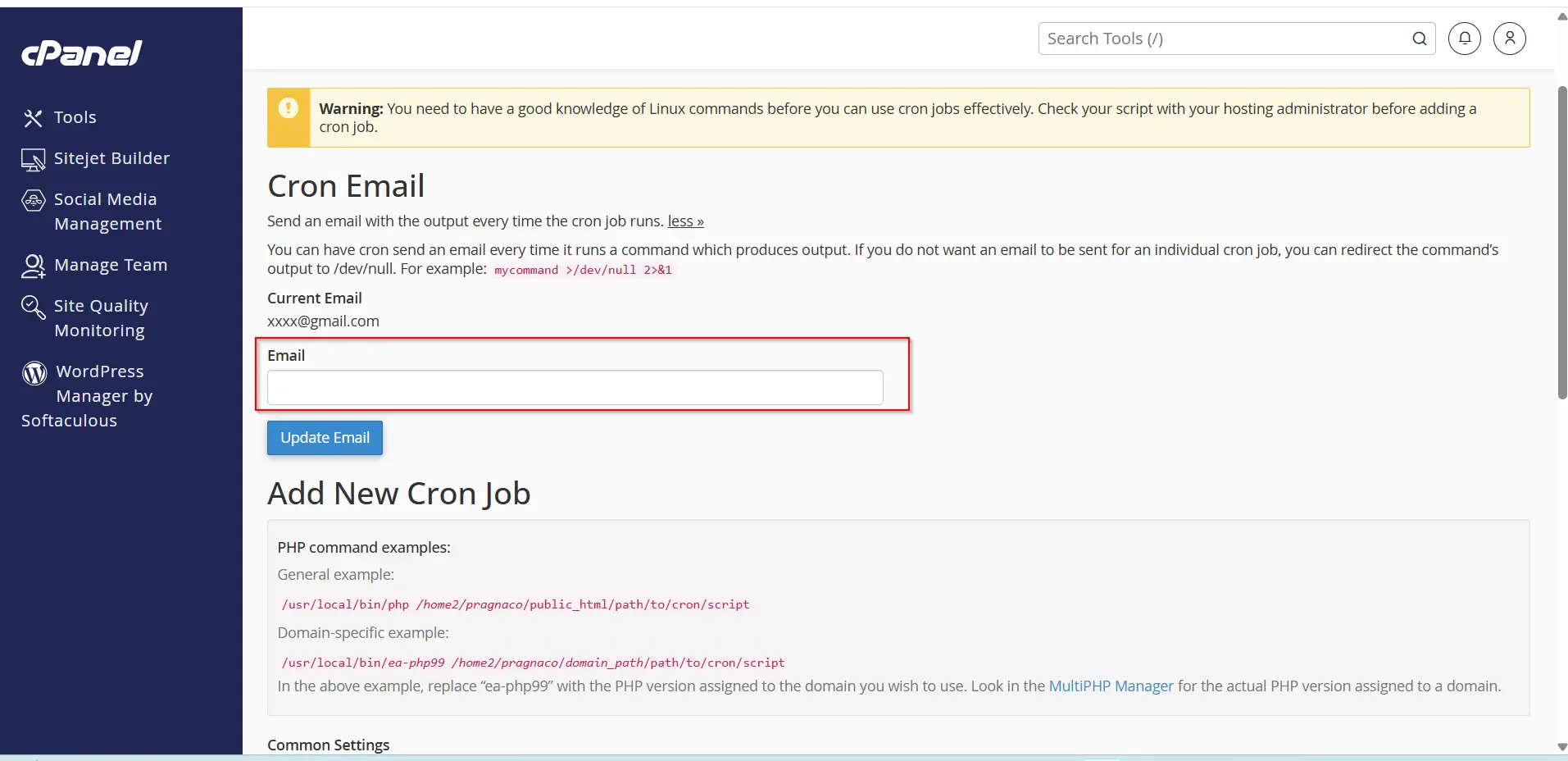Click the WordPress logo icon in sidebar
1568x761 pixels.
click(34, 373)
